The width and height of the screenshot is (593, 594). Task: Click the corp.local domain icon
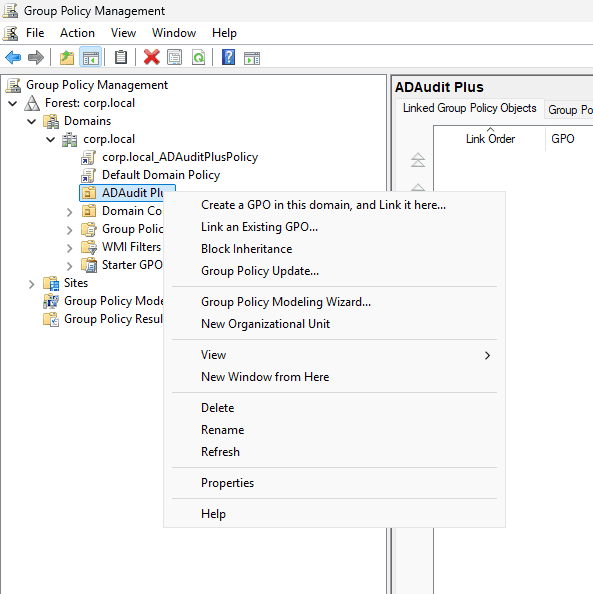(70, 139)
